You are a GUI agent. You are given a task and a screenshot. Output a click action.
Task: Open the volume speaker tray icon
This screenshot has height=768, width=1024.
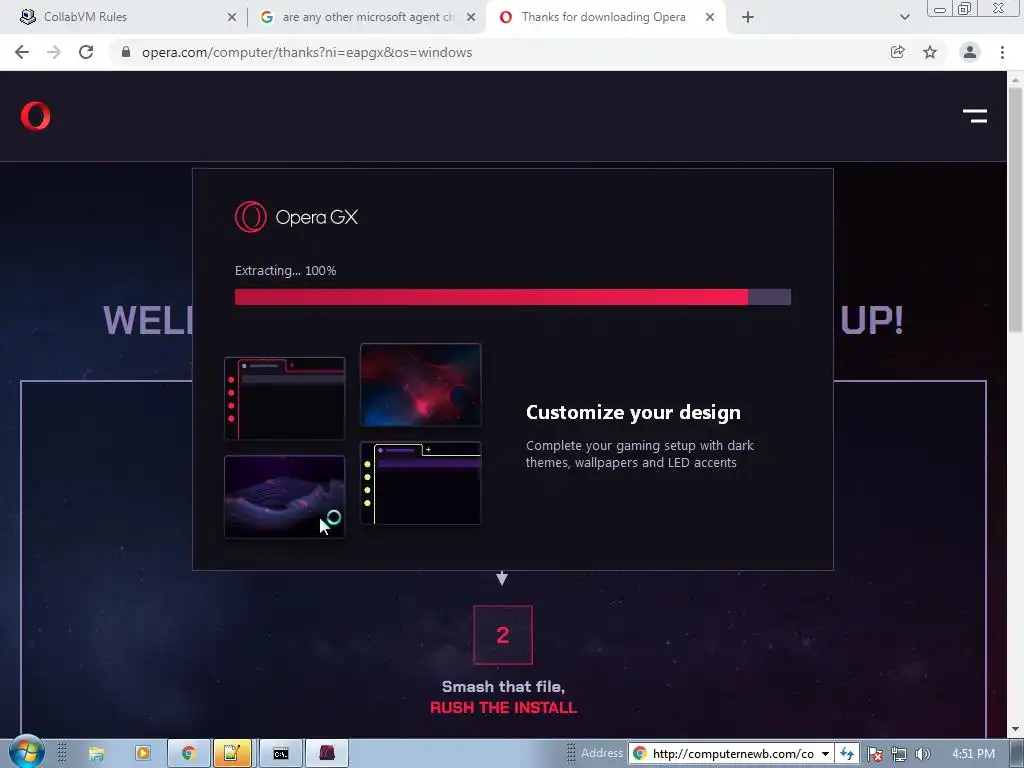point(922,754)
